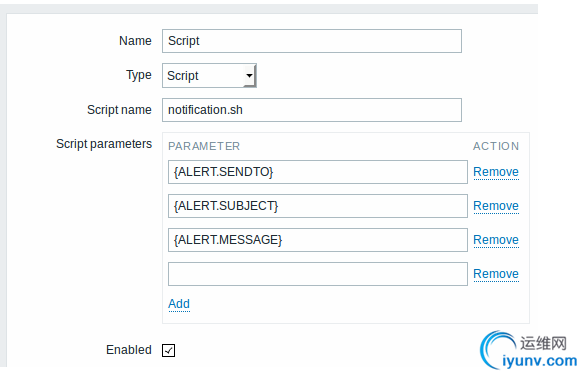The height and width of the screenshot is (377, 583).
Task: Click the Enabled label
Action: click(x=129, y=350)
